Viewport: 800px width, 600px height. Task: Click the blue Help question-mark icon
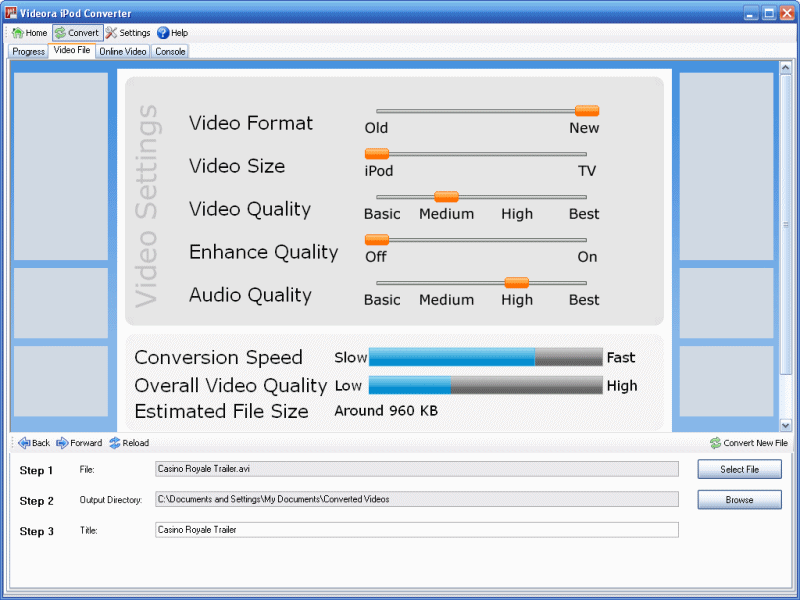tap(163, 33)
